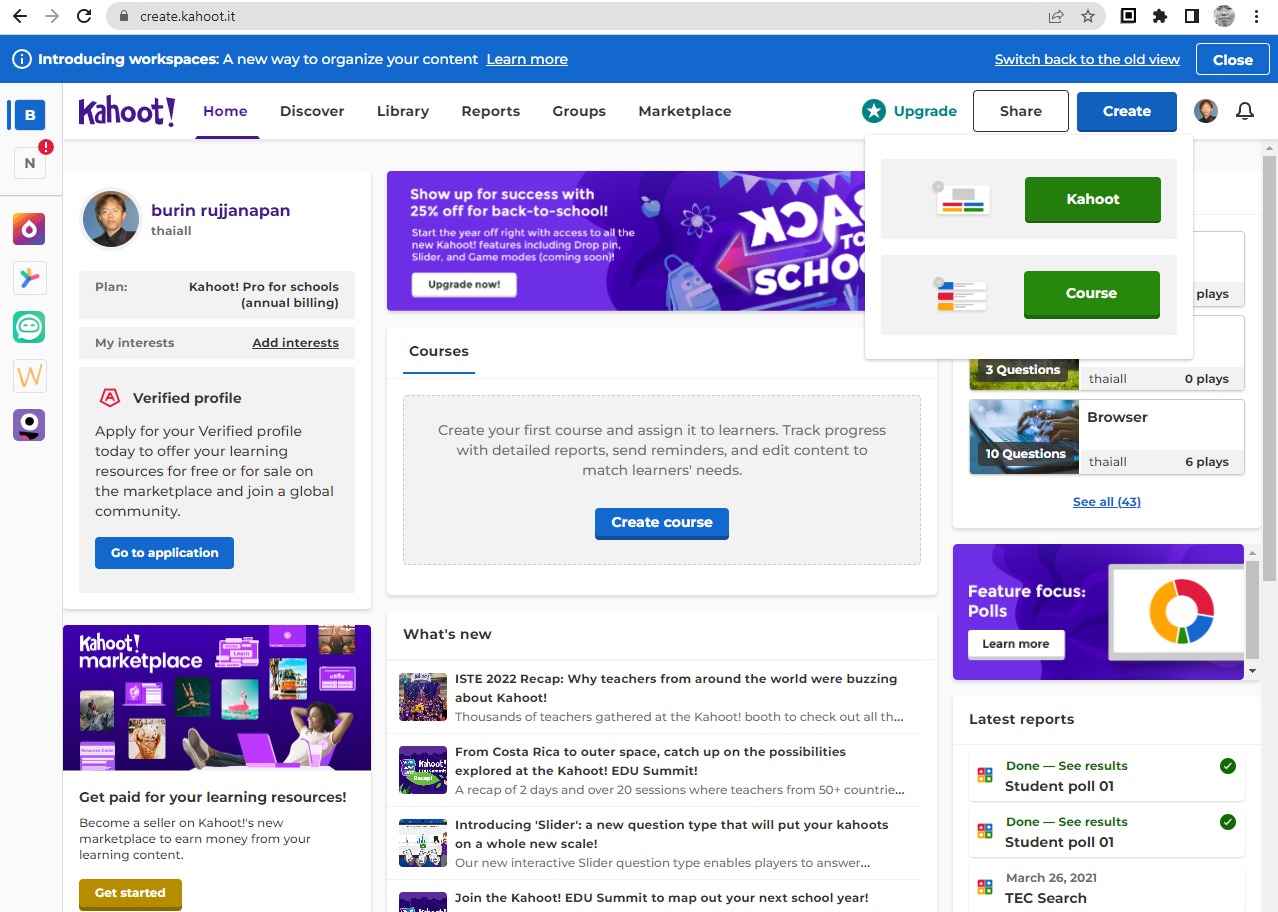Open the Chrome three-dot menu
The image size is (1278, 912).
[1256, 16]
